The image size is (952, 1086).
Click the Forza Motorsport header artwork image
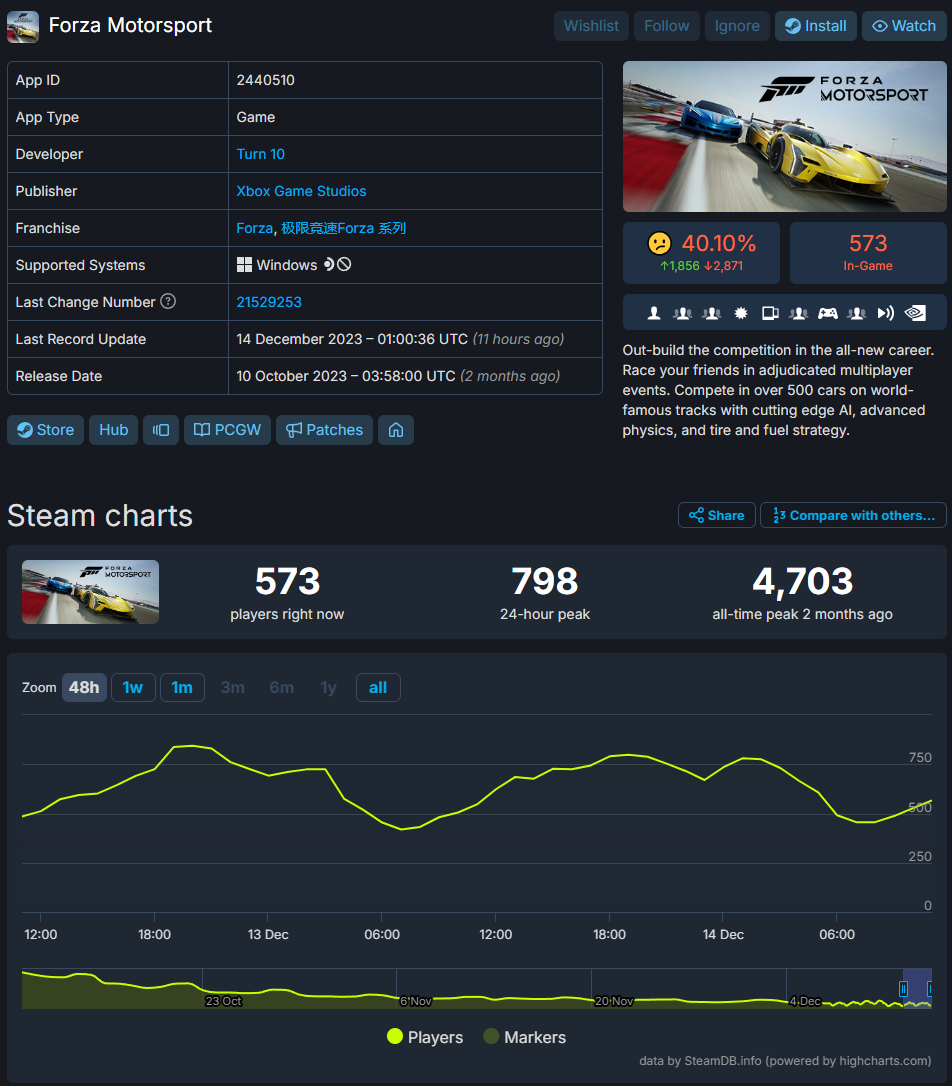[x=784, y=136]
